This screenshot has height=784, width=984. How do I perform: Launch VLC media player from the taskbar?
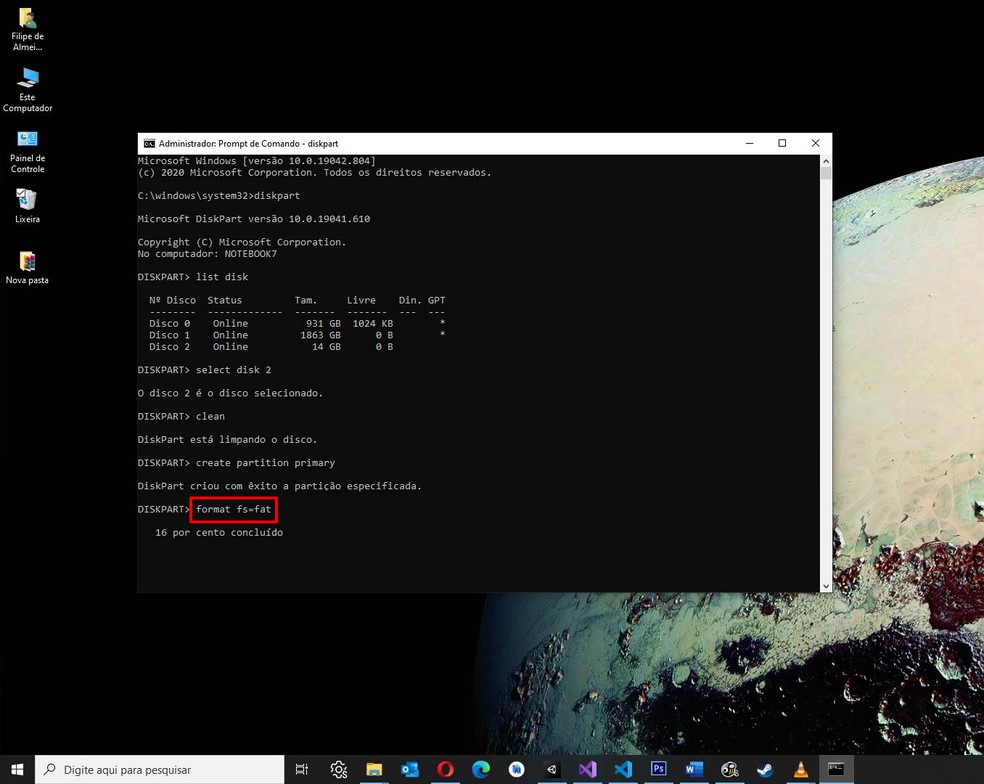[801, 770]
